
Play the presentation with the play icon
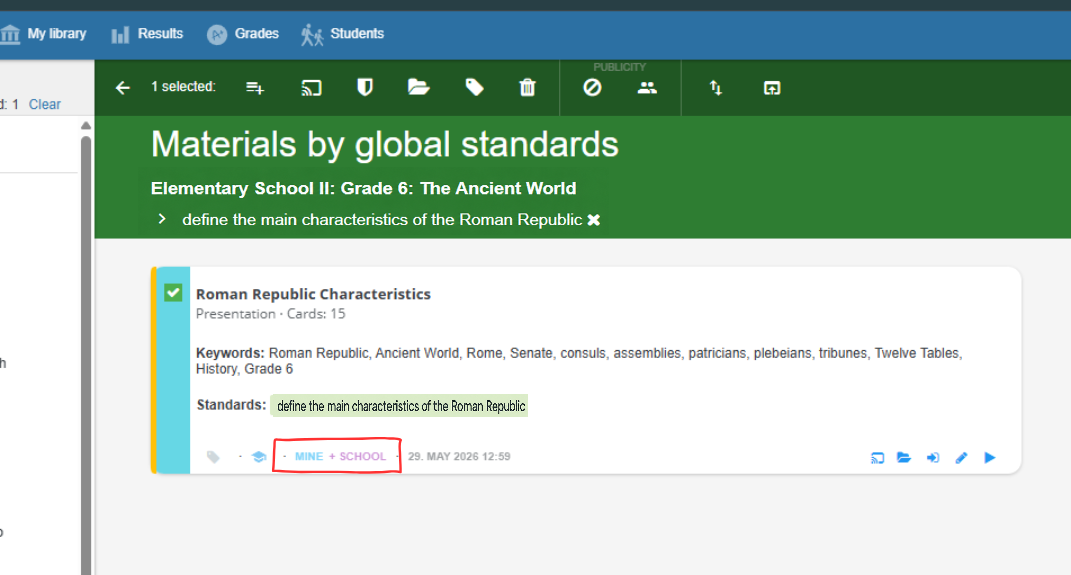point(990,458)
